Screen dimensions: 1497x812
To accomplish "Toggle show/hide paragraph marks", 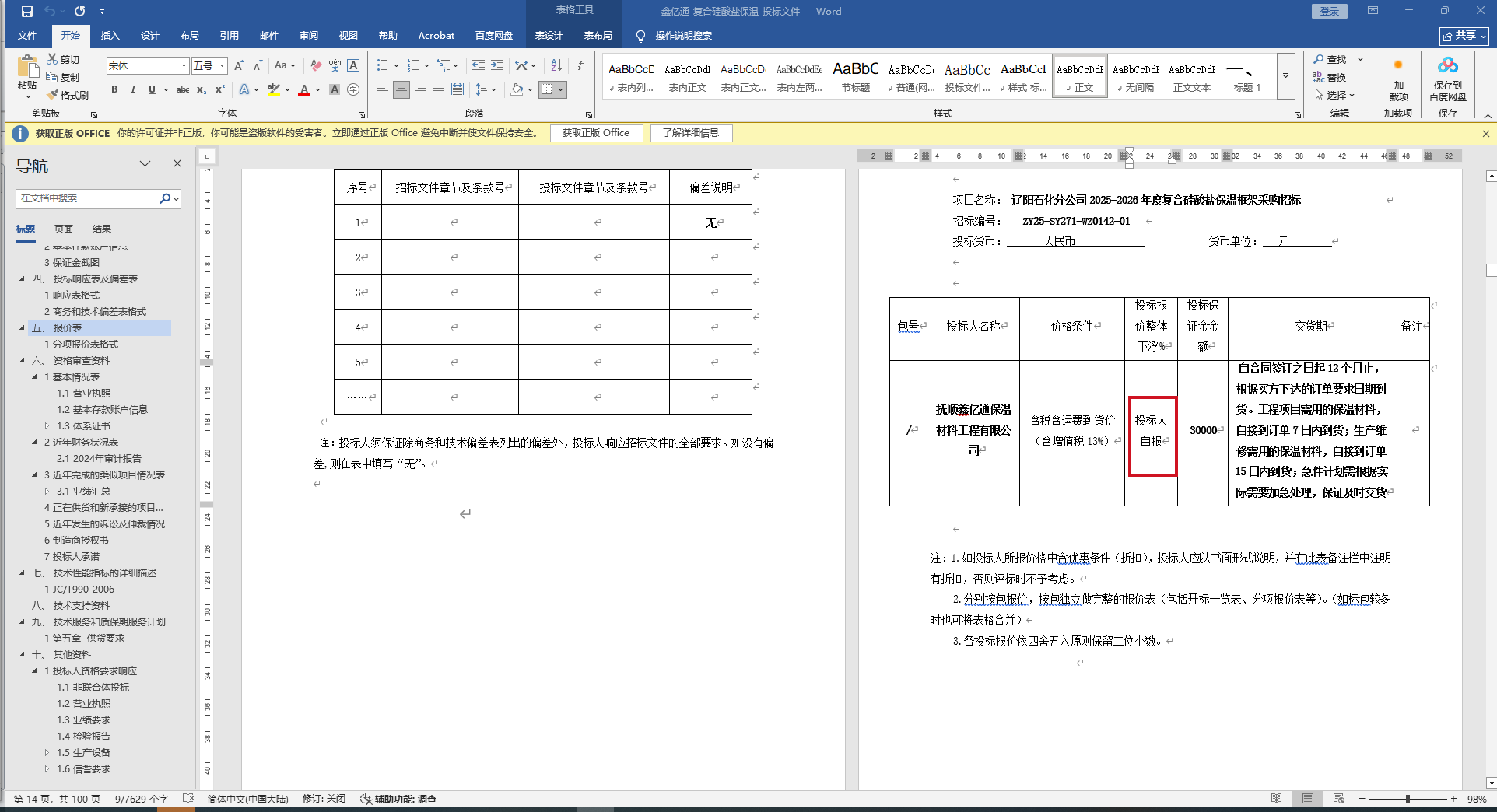I will tap(580, 66).
